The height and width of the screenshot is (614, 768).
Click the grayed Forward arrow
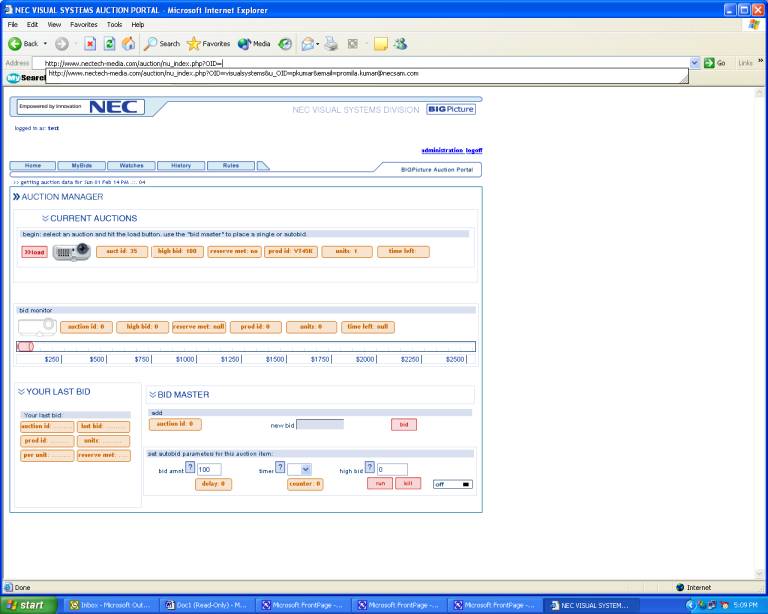61,44
